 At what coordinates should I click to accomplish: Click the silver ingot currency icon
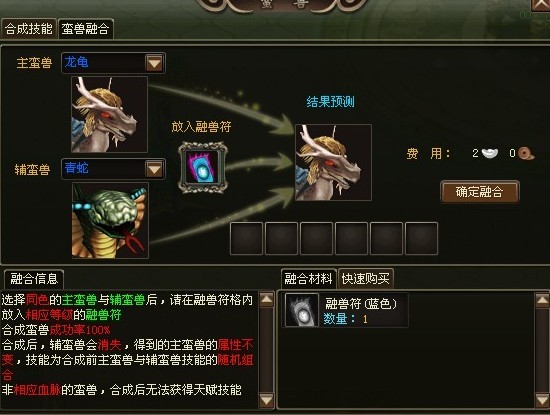click(490, 153)
